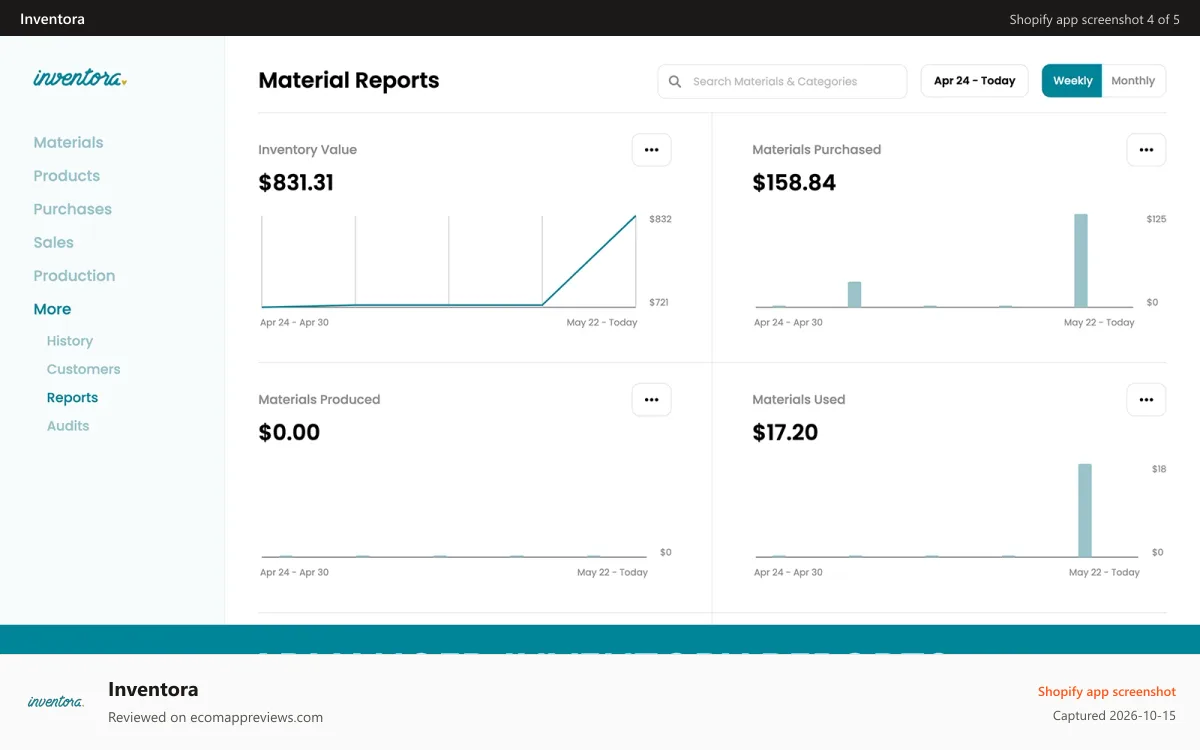
Task: Click the Materials Produced card title
Action: coord(319,400)
